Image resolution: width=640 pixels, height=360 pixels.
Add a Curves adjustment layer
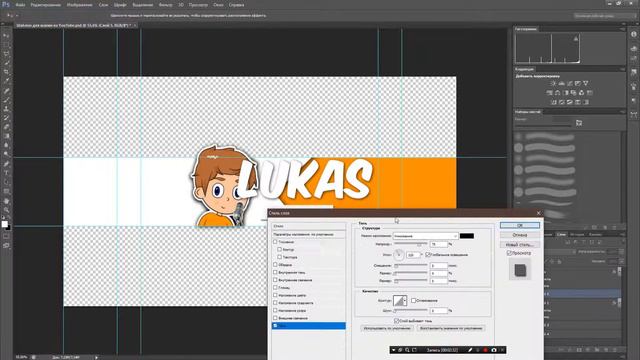coord(570,83)
